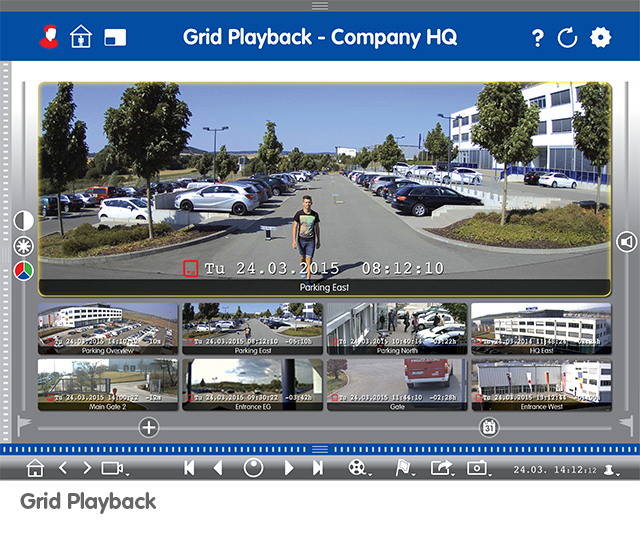
Task: Play the recording backward
Action: point(218,468)
